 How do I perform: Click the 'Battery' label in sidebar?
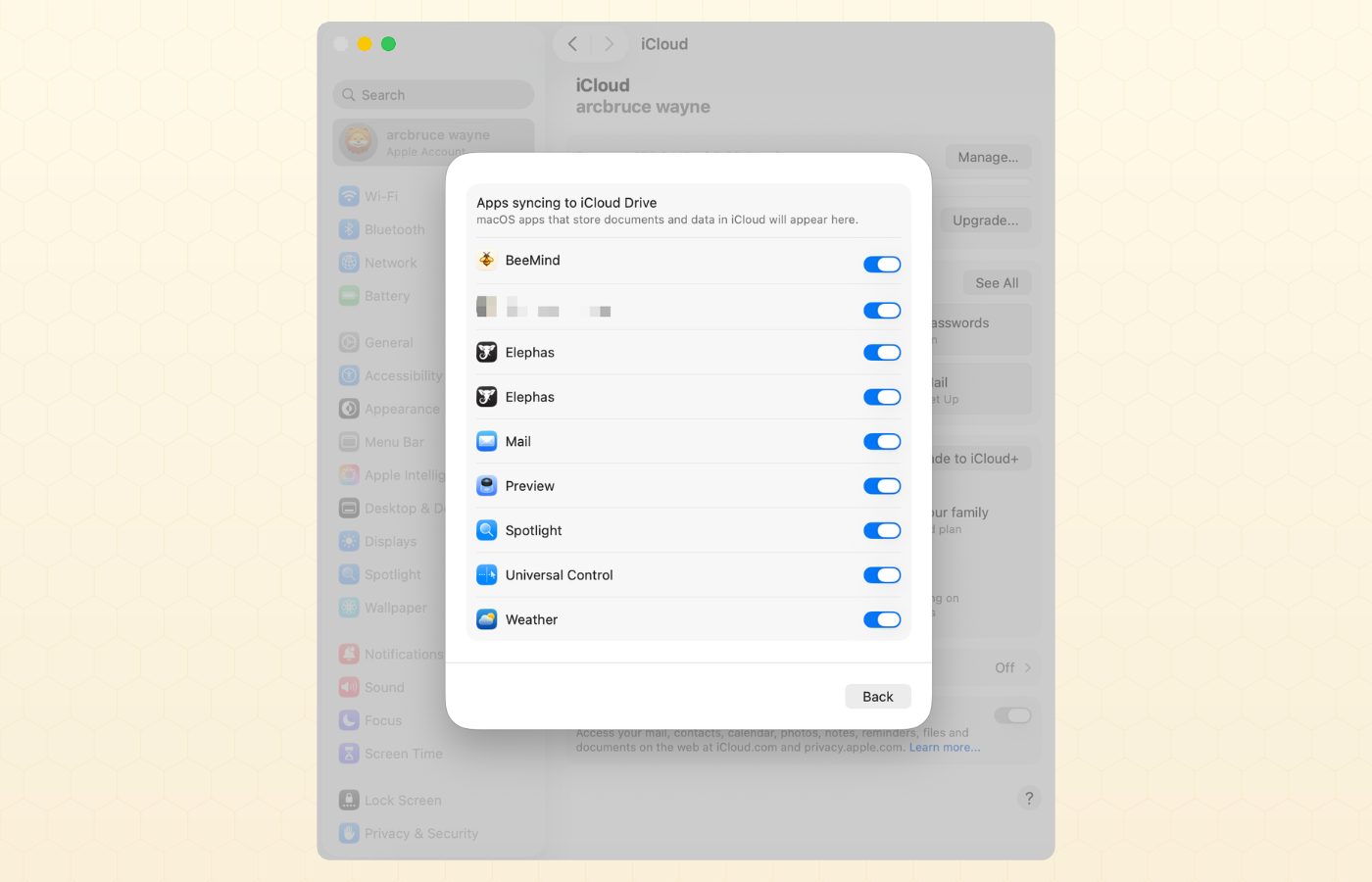pyautogui.click(x=387, y=296)
